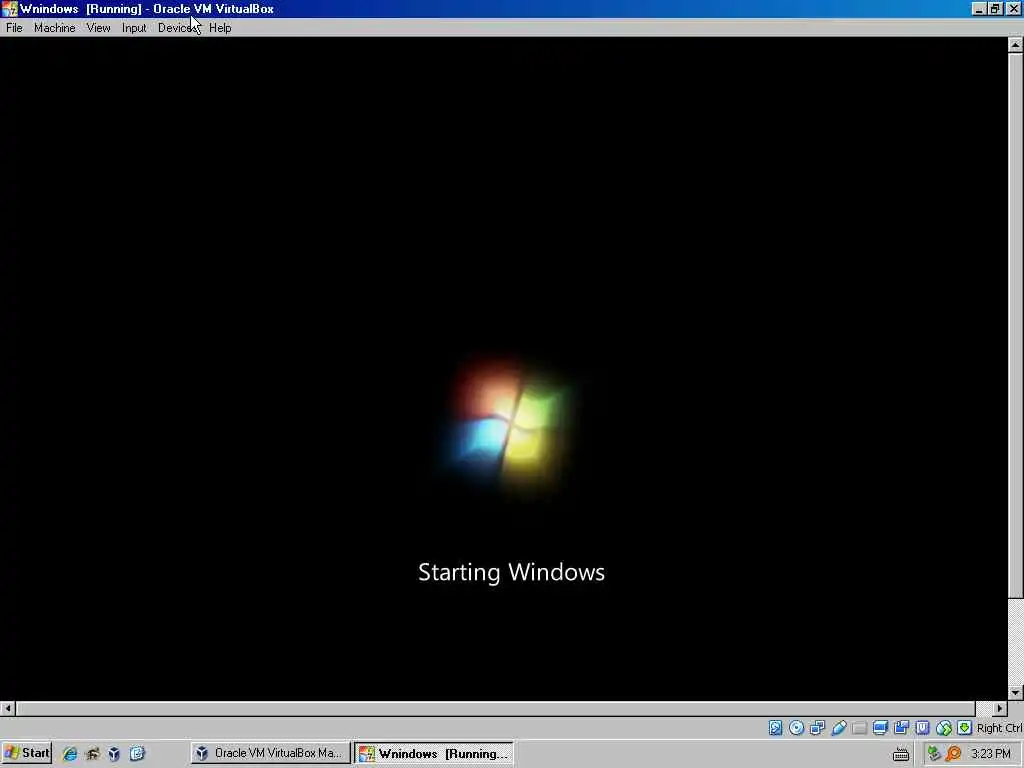Click the USB devices status icon
Viewport: 1024px width, 768px height.
839,728
